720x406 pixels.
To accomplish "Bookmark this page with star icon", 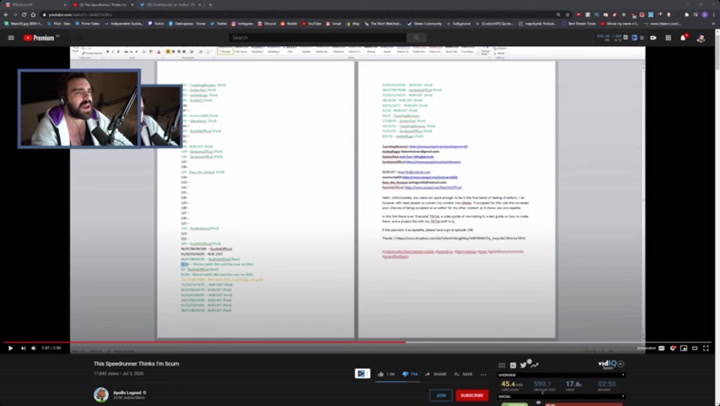I will [568, 15].
